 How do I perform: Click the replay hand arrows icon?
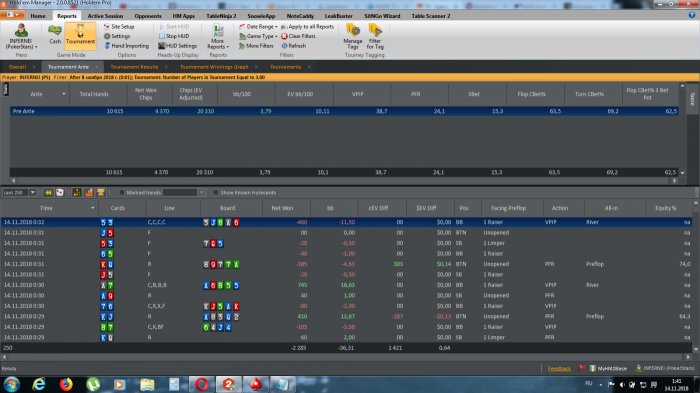pyautogui.click(x=48, y=192)
